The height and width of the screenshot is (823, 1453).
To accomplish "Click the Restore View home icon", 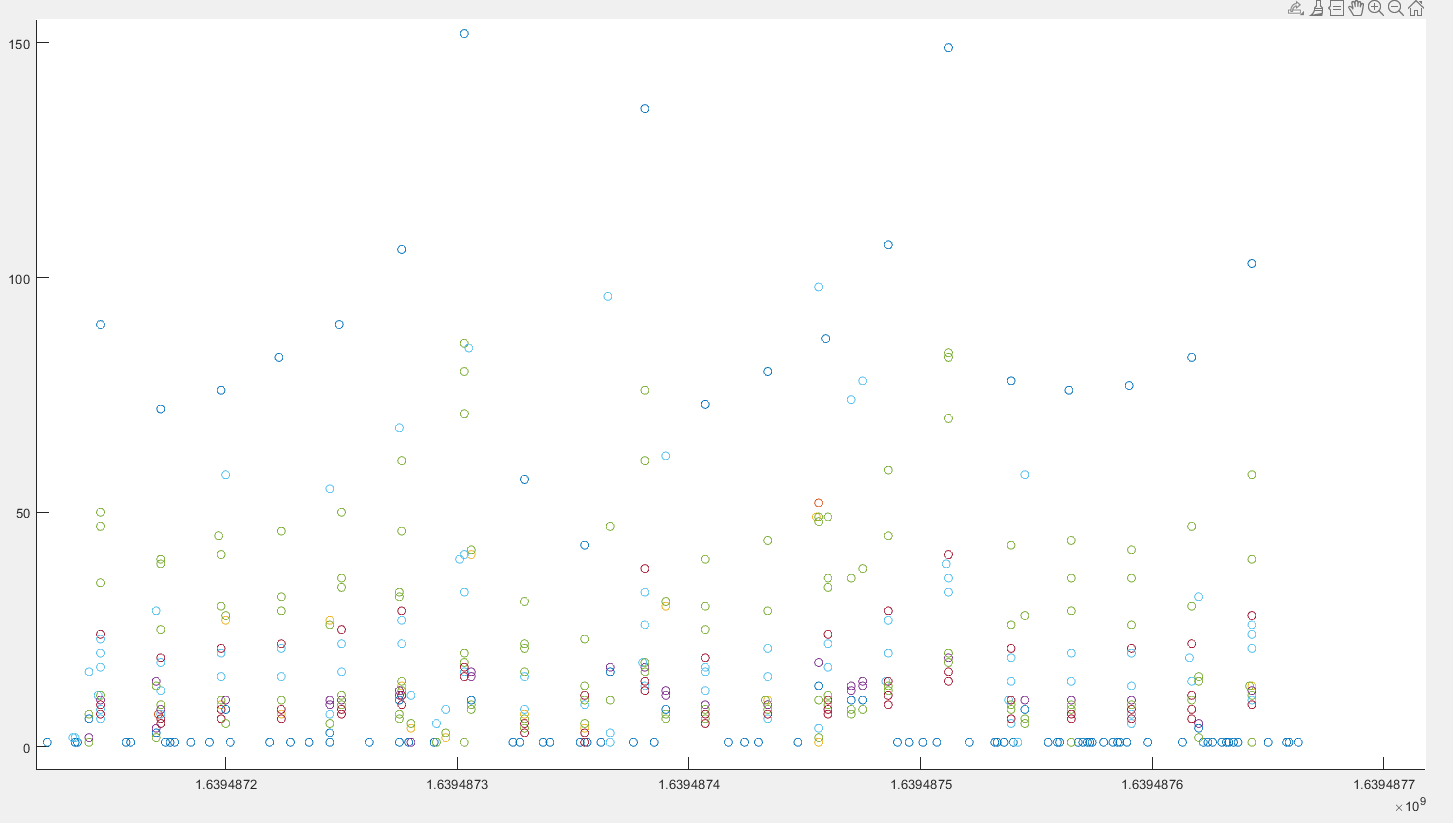I will click(1414, 8).
